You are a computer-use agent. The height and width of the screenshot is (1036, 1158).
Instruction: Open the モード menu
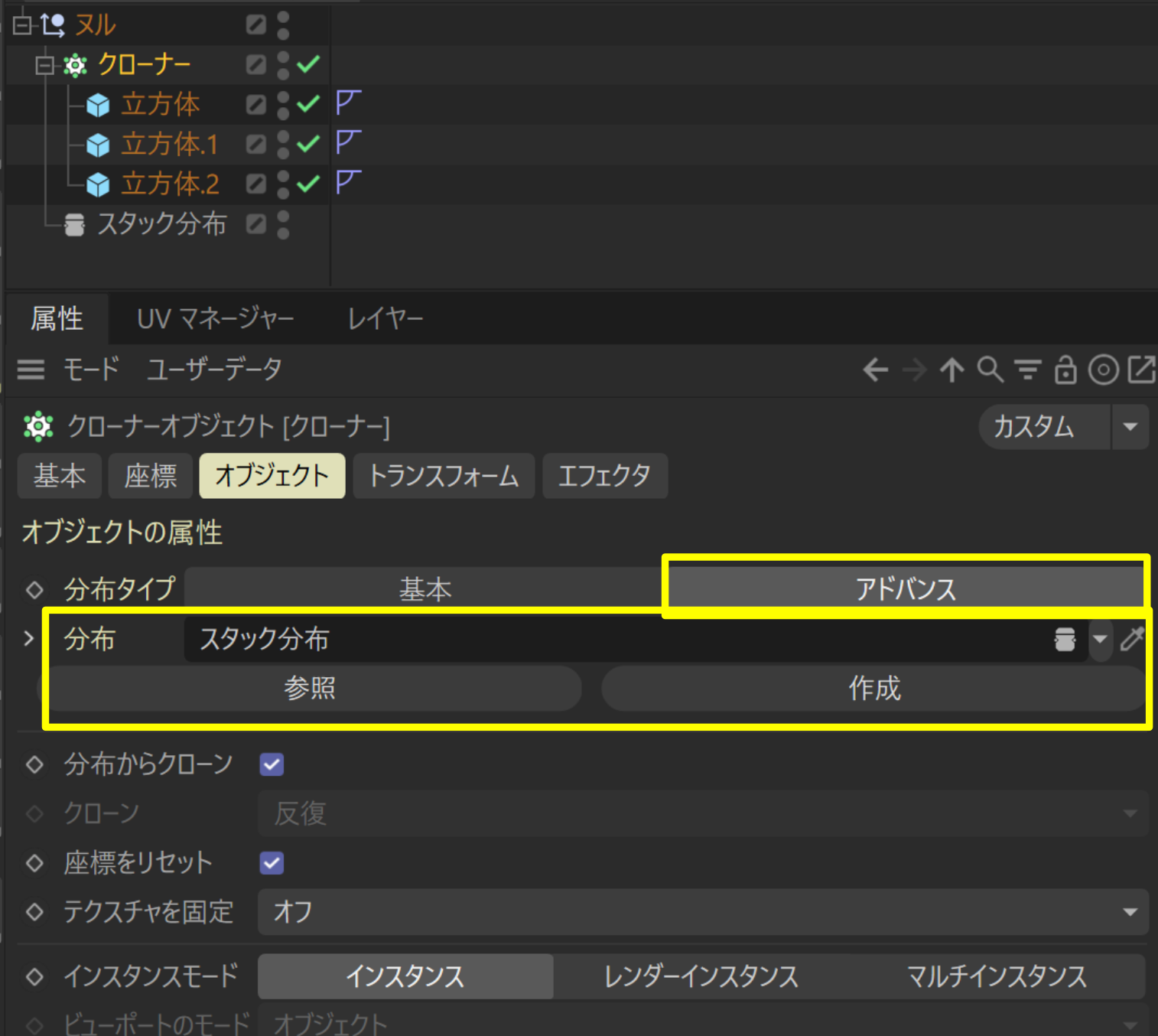tap(90, 370)
